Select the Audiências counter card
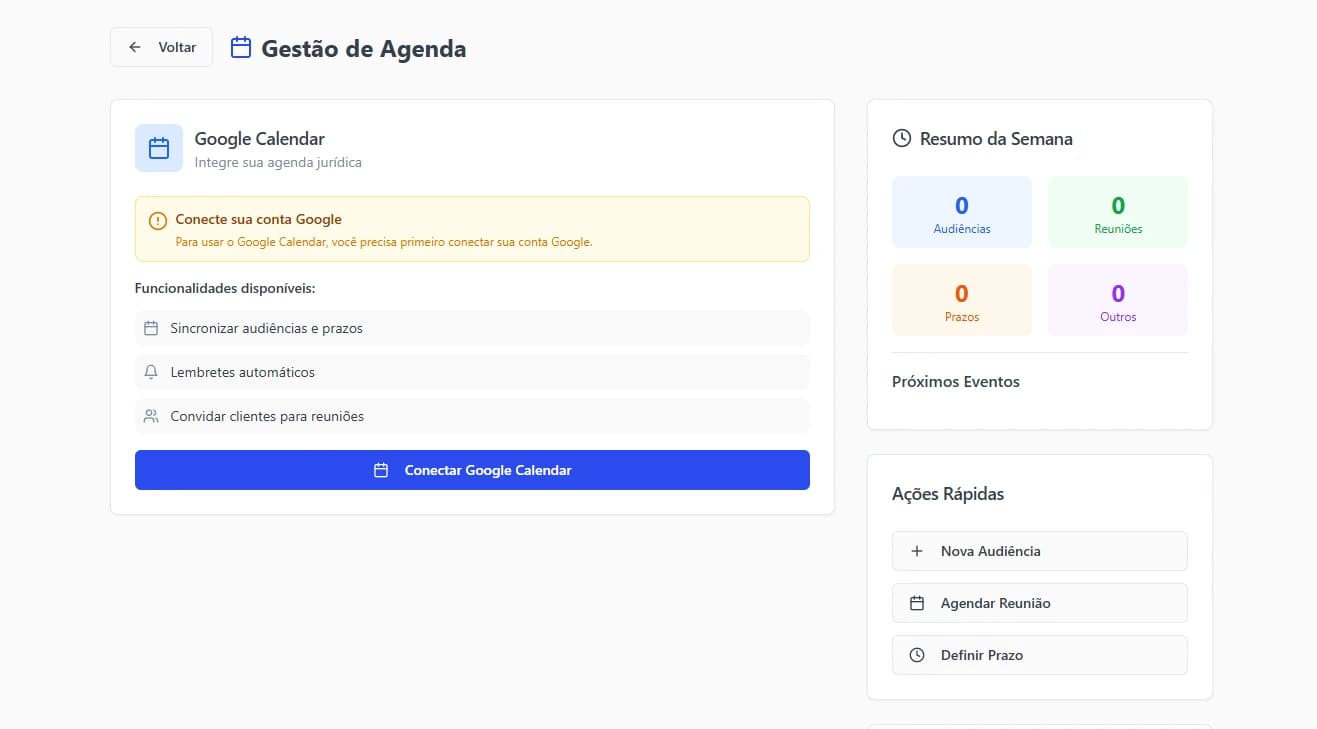1317x729 pixels. [x=961, y=211]
